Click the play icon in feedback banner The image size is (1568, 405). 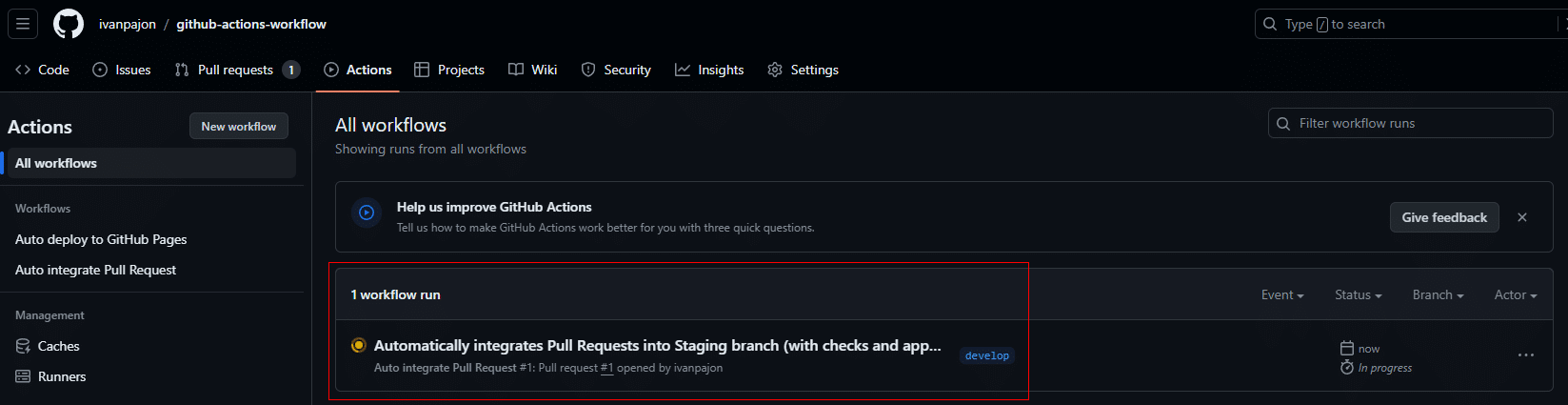(x=367, y=213)
